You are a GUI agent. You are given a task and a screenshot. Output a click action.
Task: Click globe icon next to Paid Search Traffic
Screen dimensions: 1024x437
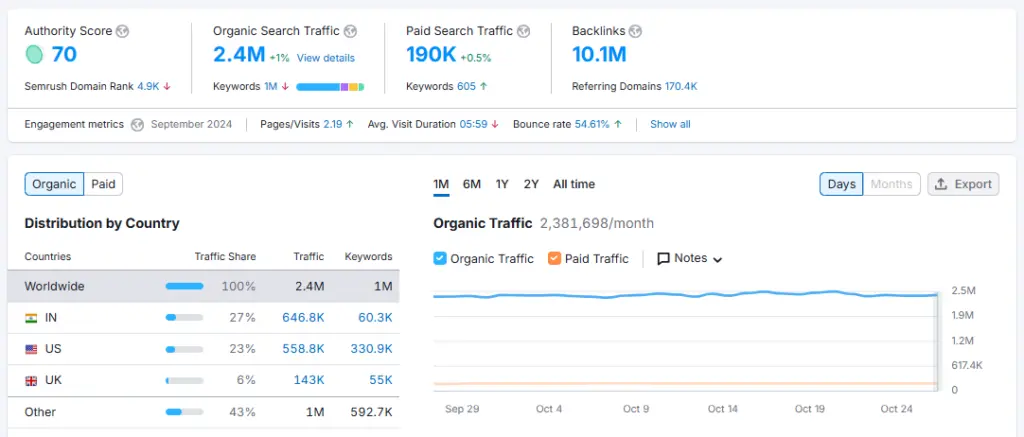(x=524, y=32)
